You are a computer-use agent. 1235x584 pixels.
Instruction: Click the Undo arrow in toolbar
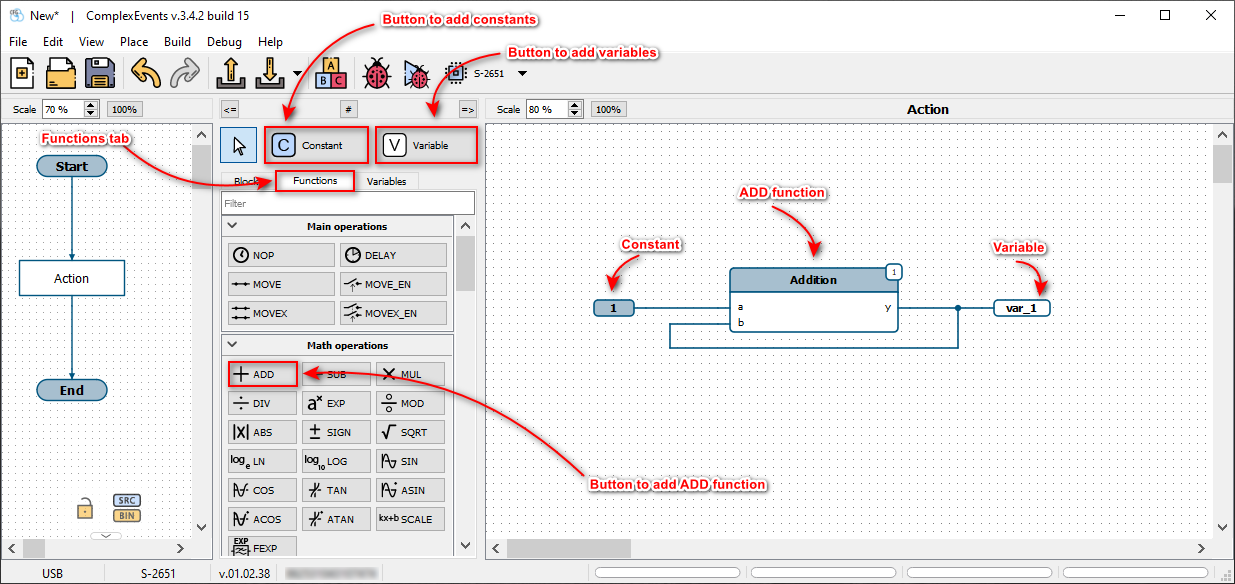[x=146, y=74]
